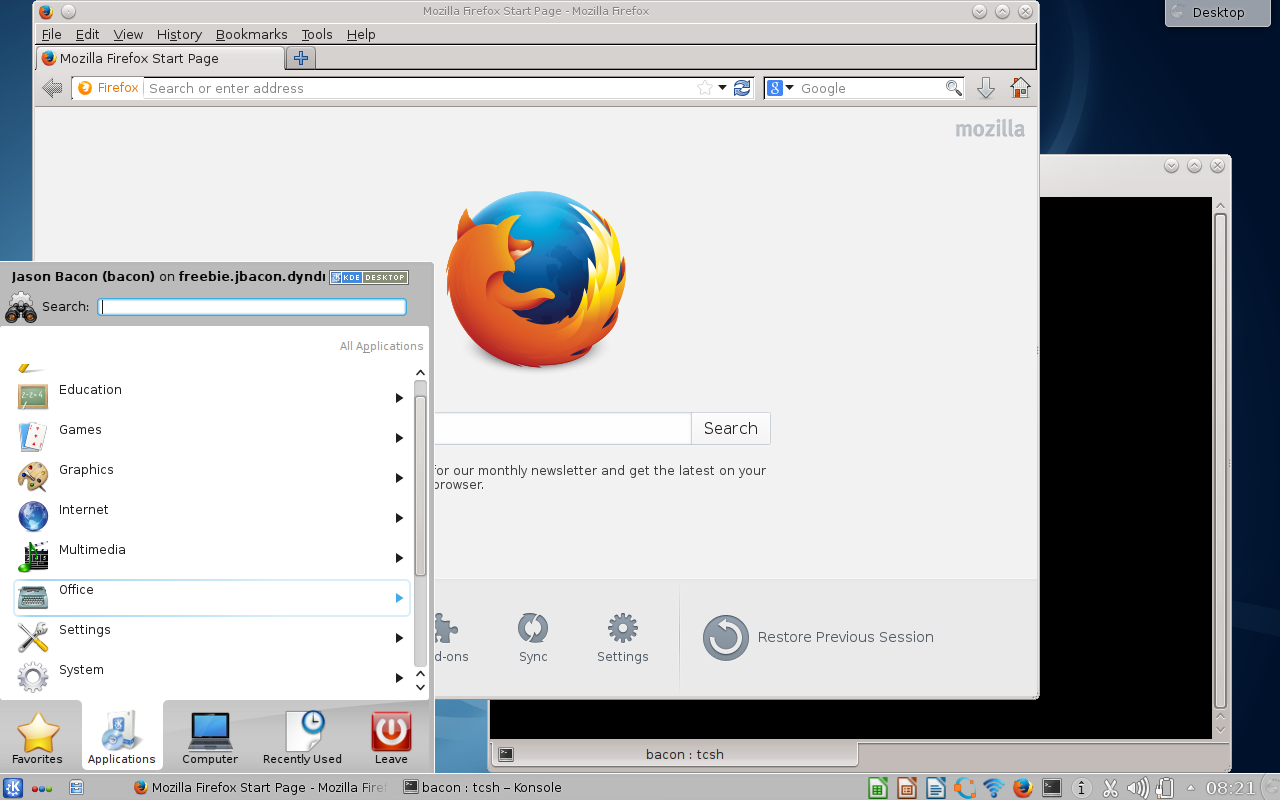Image resolution: width=1280 pixels, height=800 pixels.
Task: Open Settings gear on Firefox start page
Action: 622,637
